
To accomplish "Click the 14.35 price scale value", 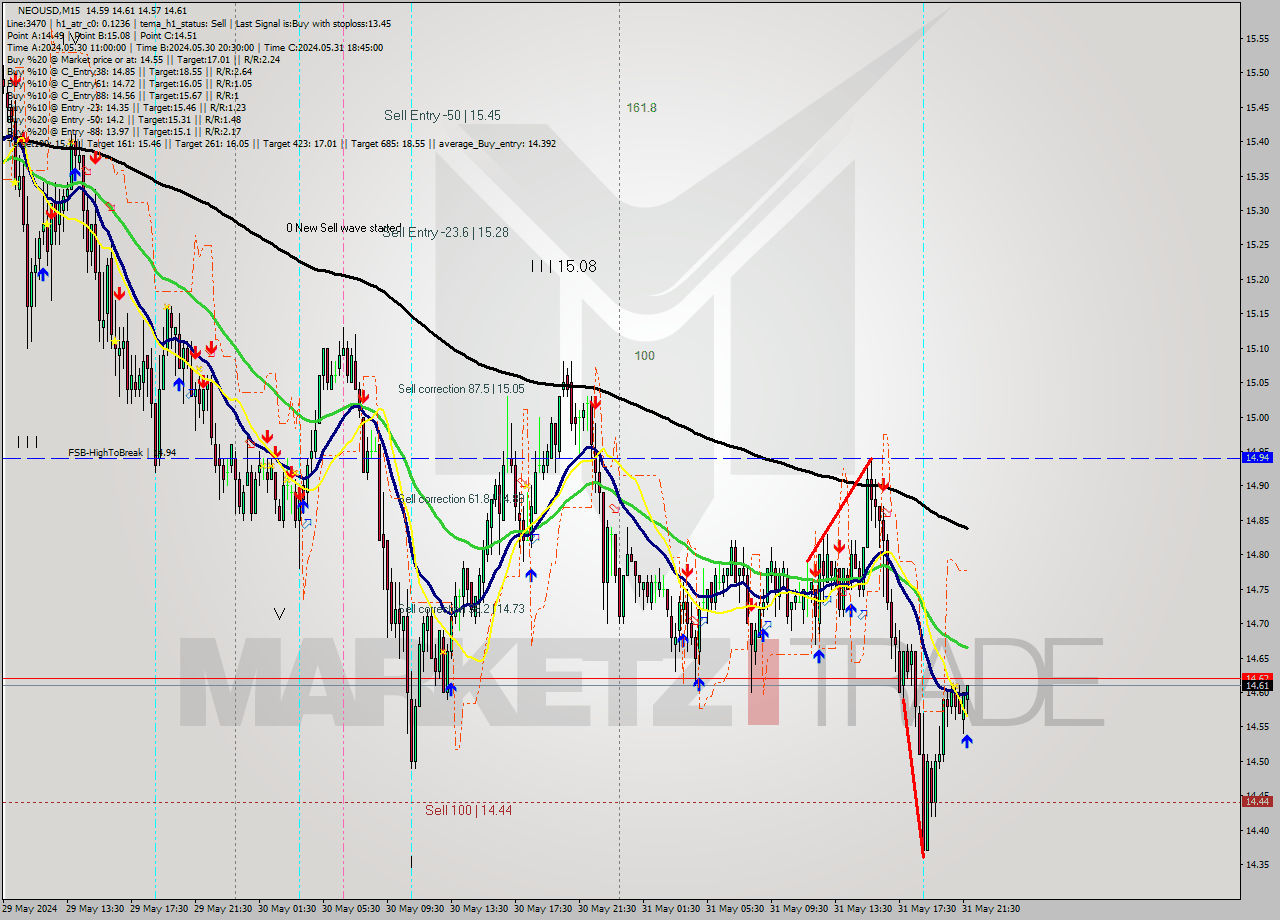I will click(1256, 864).
